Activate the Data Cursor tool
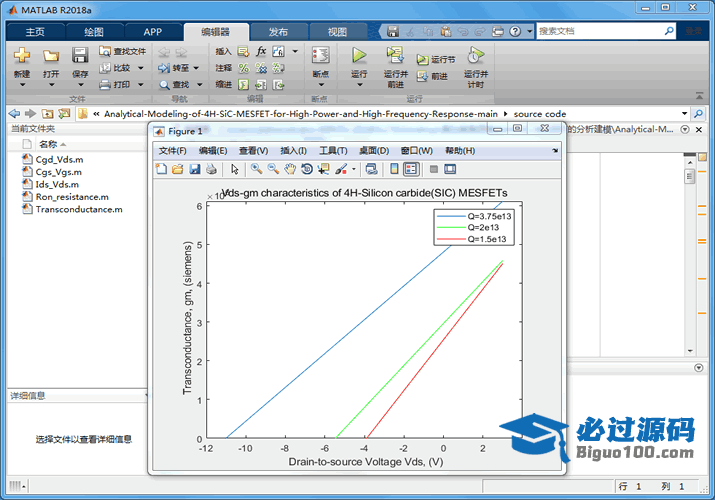The height and width of the screenshot is (500, 715). (x=323, y=169)
